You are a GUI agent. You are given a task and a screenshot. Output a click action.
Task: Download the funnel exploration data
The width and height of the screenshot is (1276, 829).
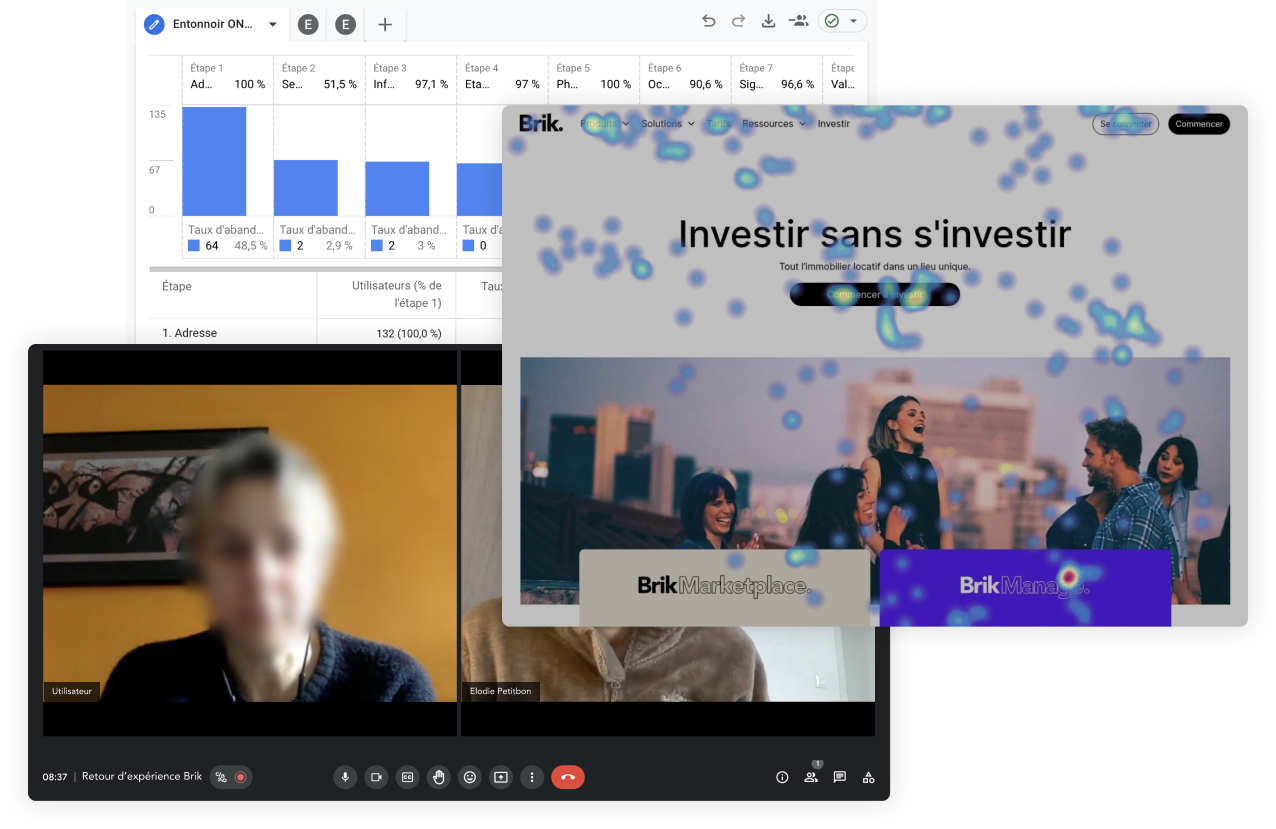coord(768,21)
